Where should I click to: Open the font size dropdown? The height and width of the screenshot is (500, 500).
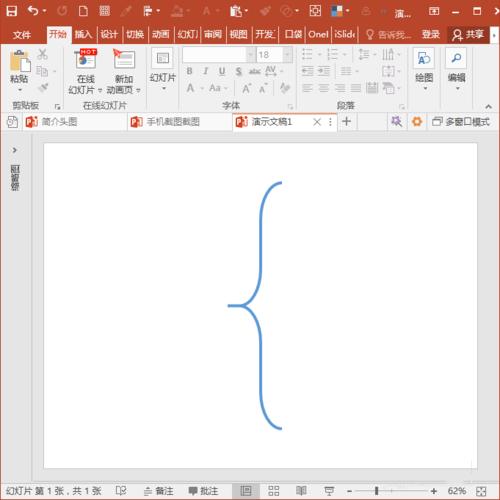coord(287,55)
